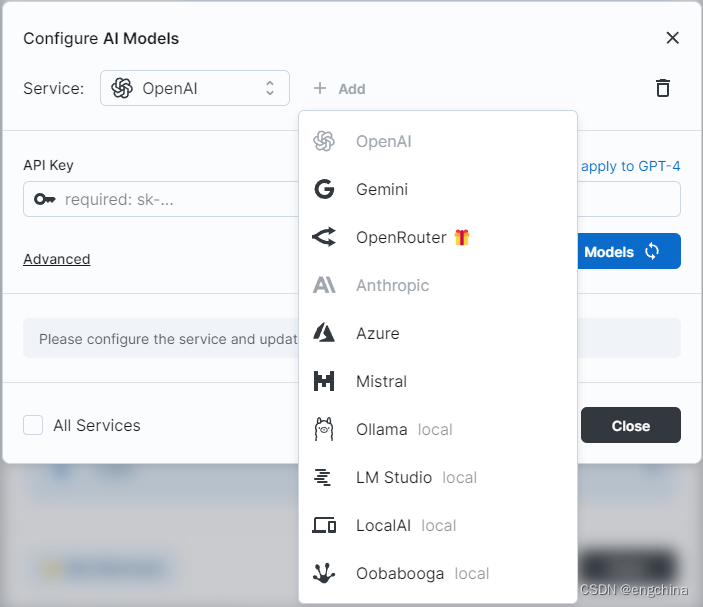Click the Gemini G logo icon
703x607 pixels.
[x=324, y=189]
